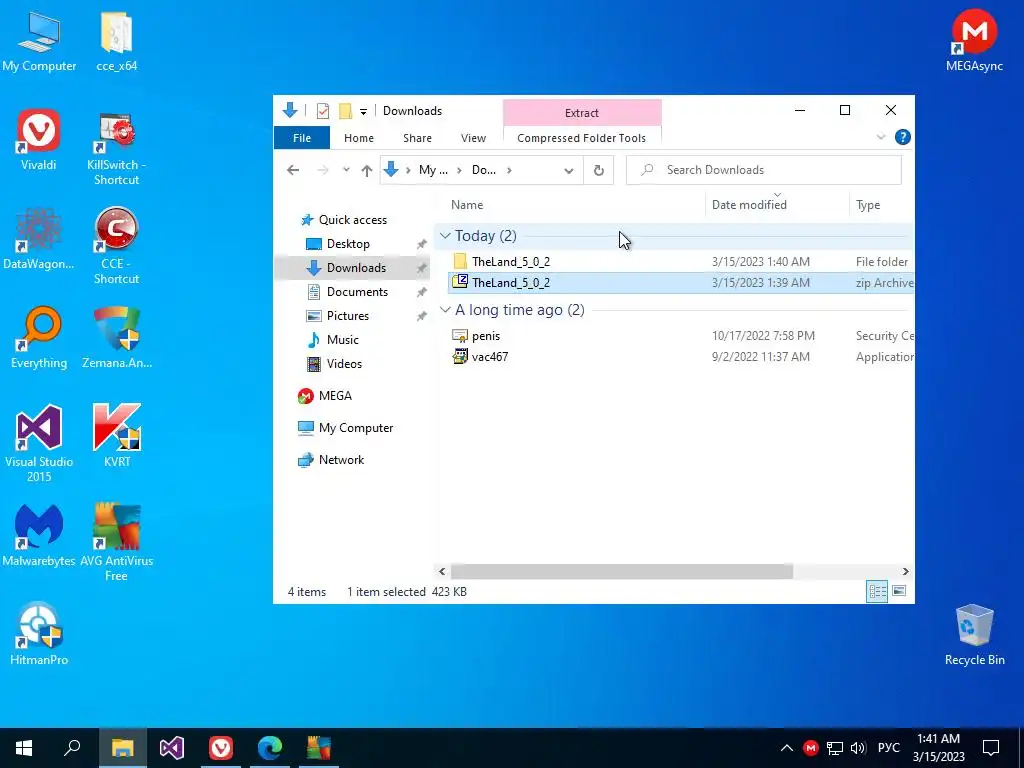The width and height of the screenshot is (1024, 768).
Task: Click New folder icon in Explorer title bar
Action: tap(345, 111)
